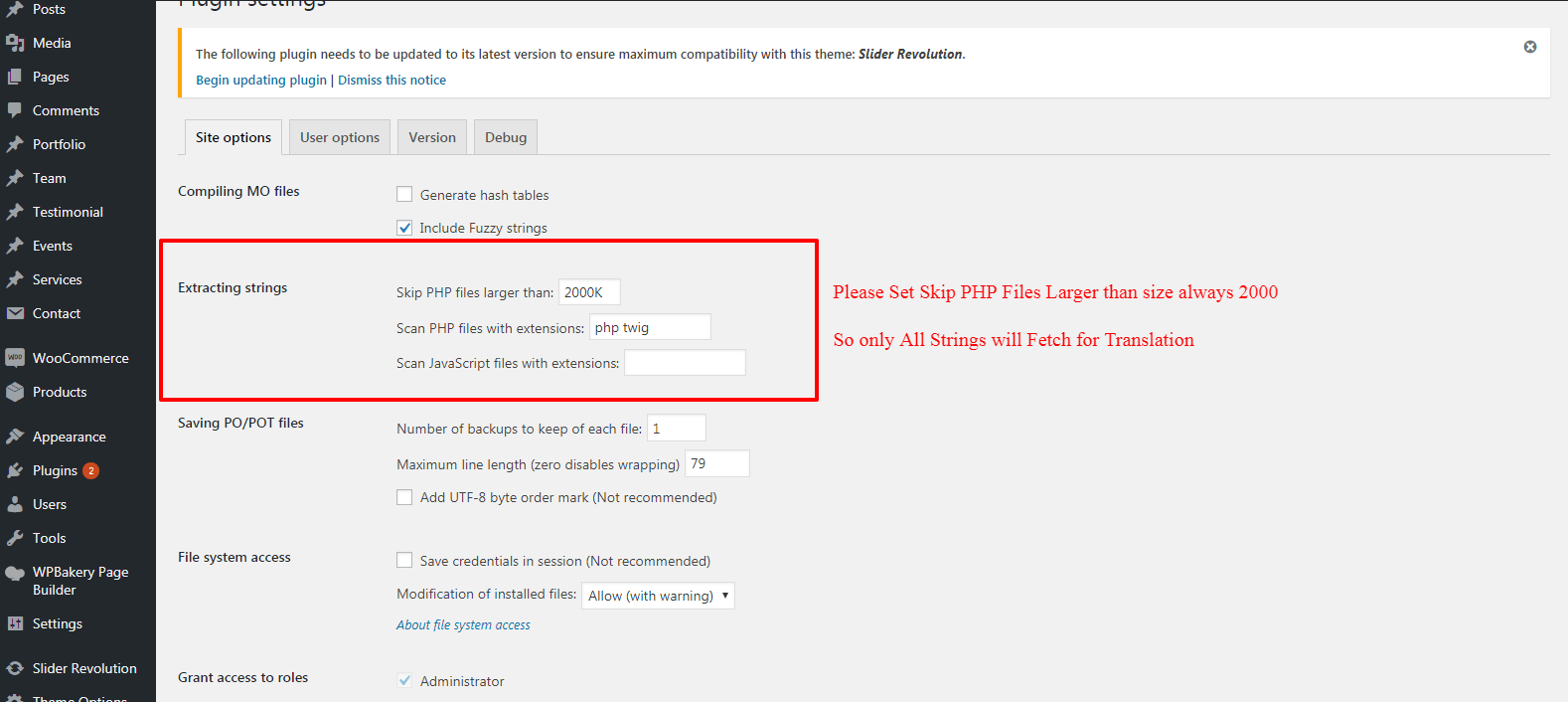Open Products using the box icon
The width and height of the screenshot is (1568, 702).
click(15, 392)
